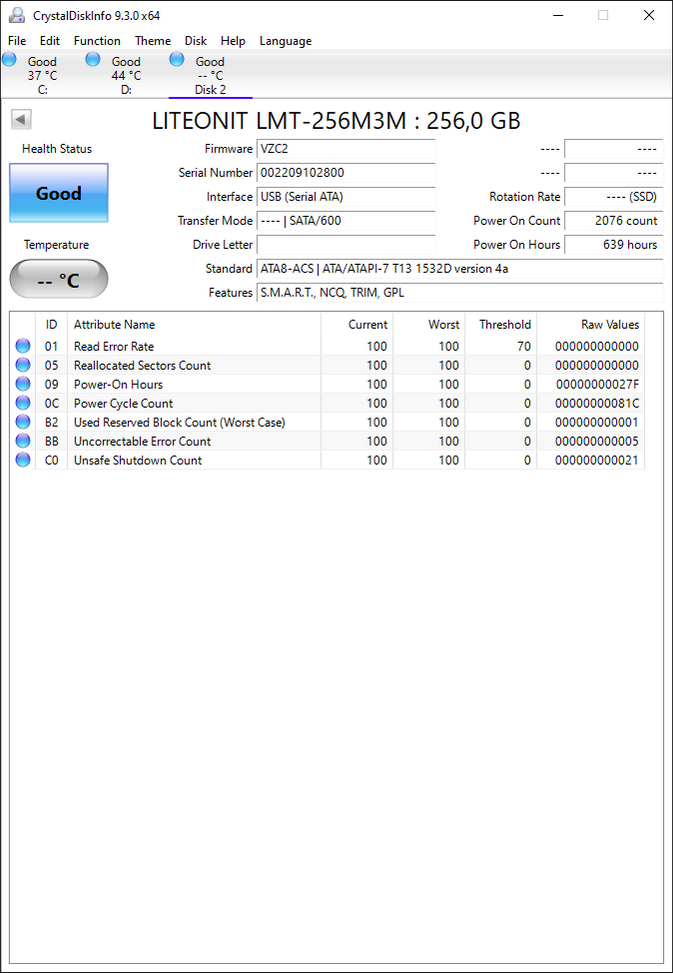Click the Good health status button
Screen dimensions: 673x973
pos(59,194)
